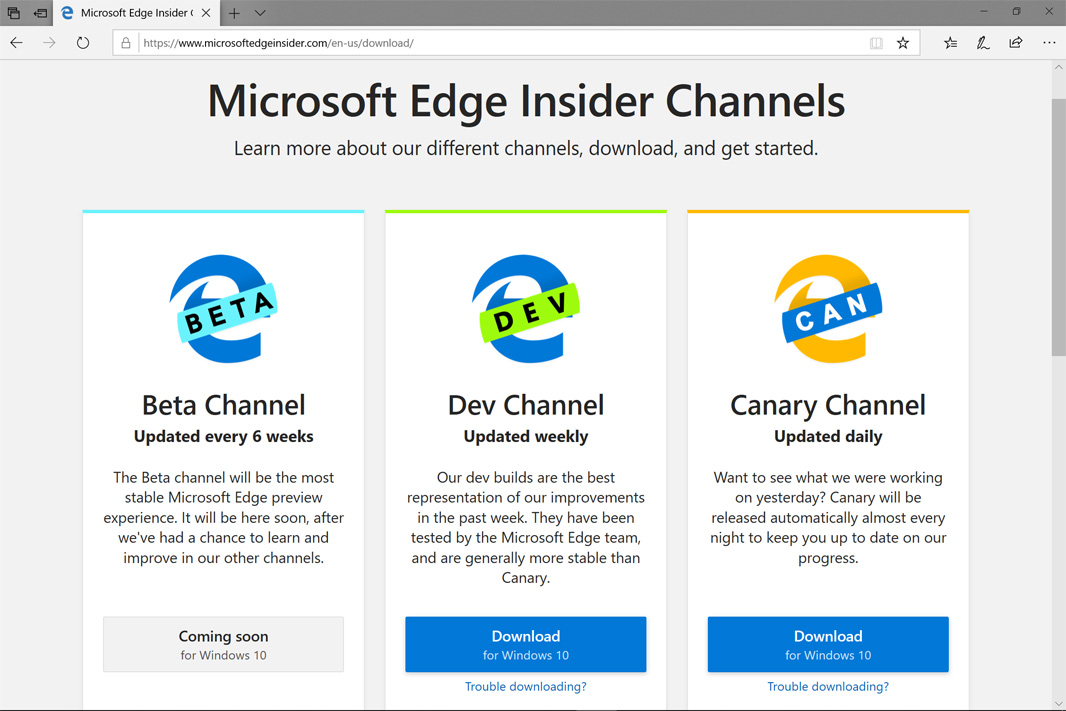The width and height of the screenshot is (1066, 711).
Task: Click Beta Channel Coming soon button
Action: (223, 644)
